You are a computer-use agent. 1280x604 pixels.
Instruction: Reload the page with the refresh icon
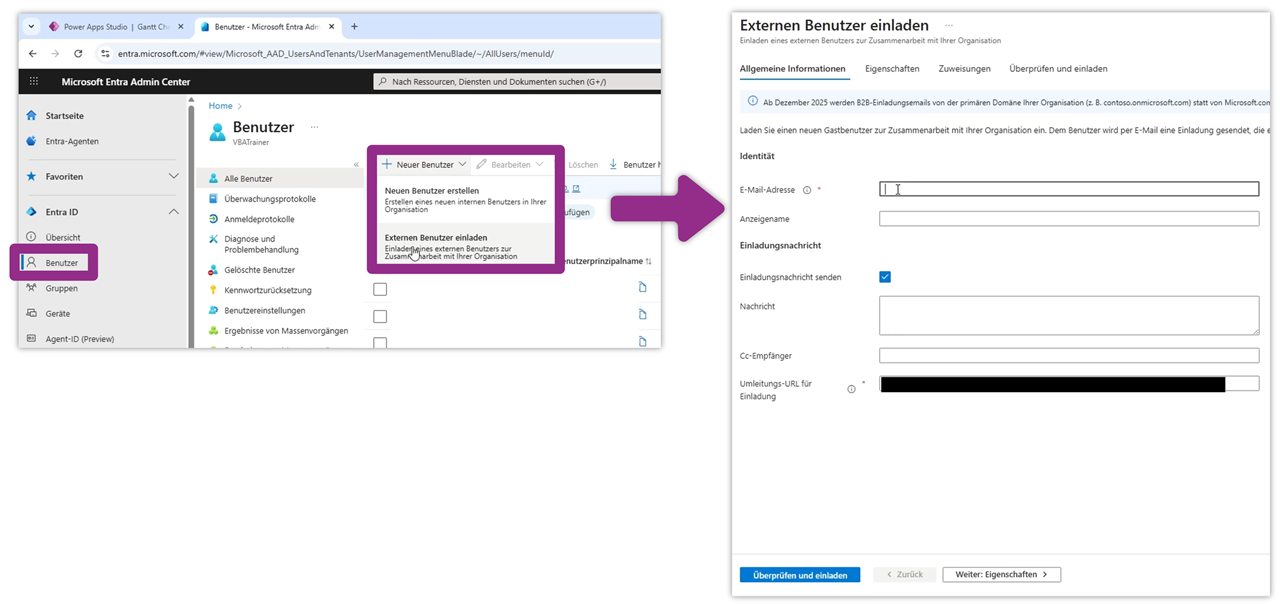tap(78, 53)
